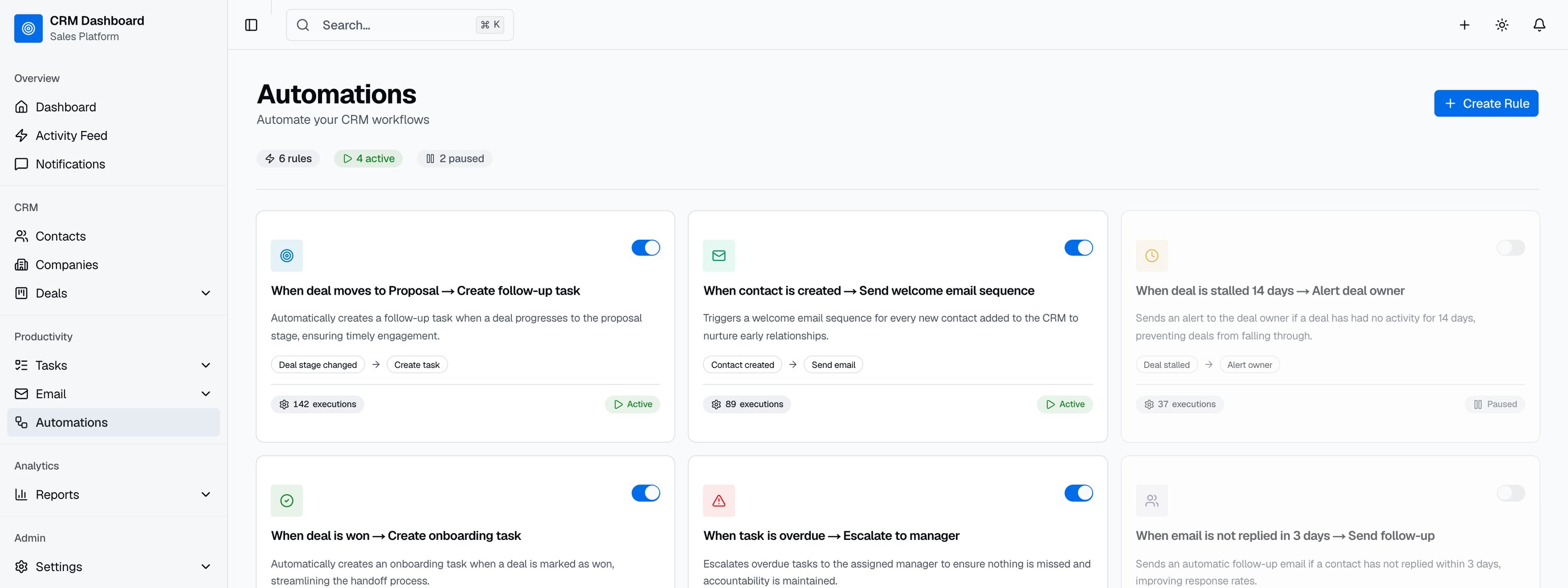Disable the Proposal follow-up task rule toggle

pyautogui.click(x=645, y=248)
